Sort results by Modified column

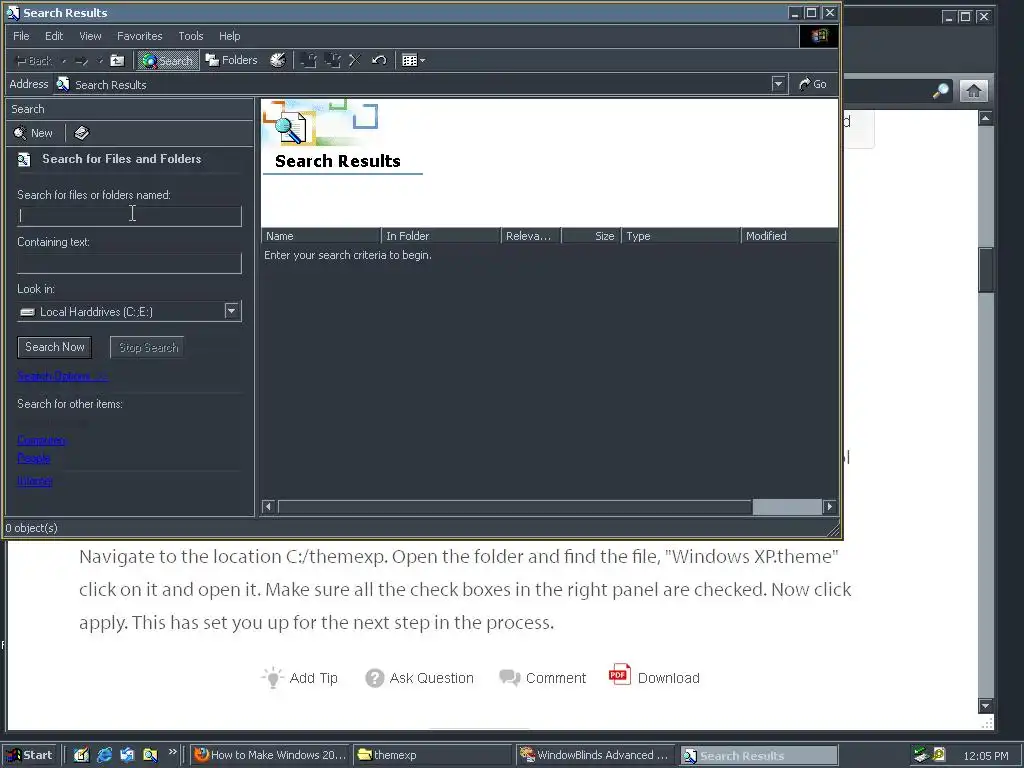coord(790,236)
